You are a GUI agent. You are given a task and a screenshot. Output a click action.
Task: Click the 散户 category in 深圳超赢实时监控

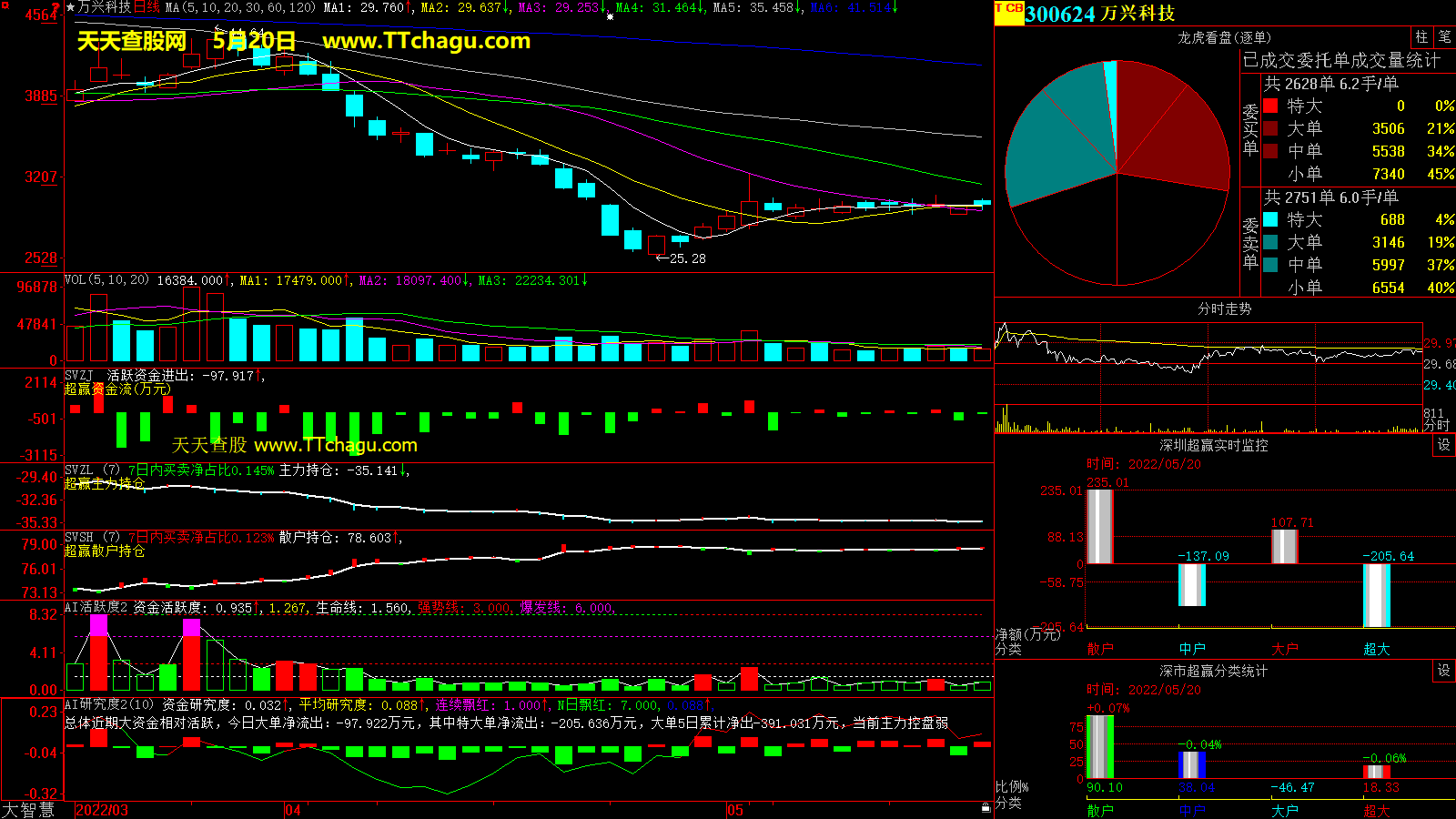tap(1100, 649)
